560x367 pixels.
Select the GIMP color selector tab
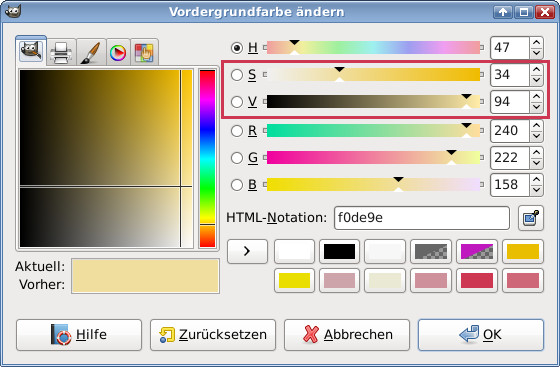coord(31,51)
